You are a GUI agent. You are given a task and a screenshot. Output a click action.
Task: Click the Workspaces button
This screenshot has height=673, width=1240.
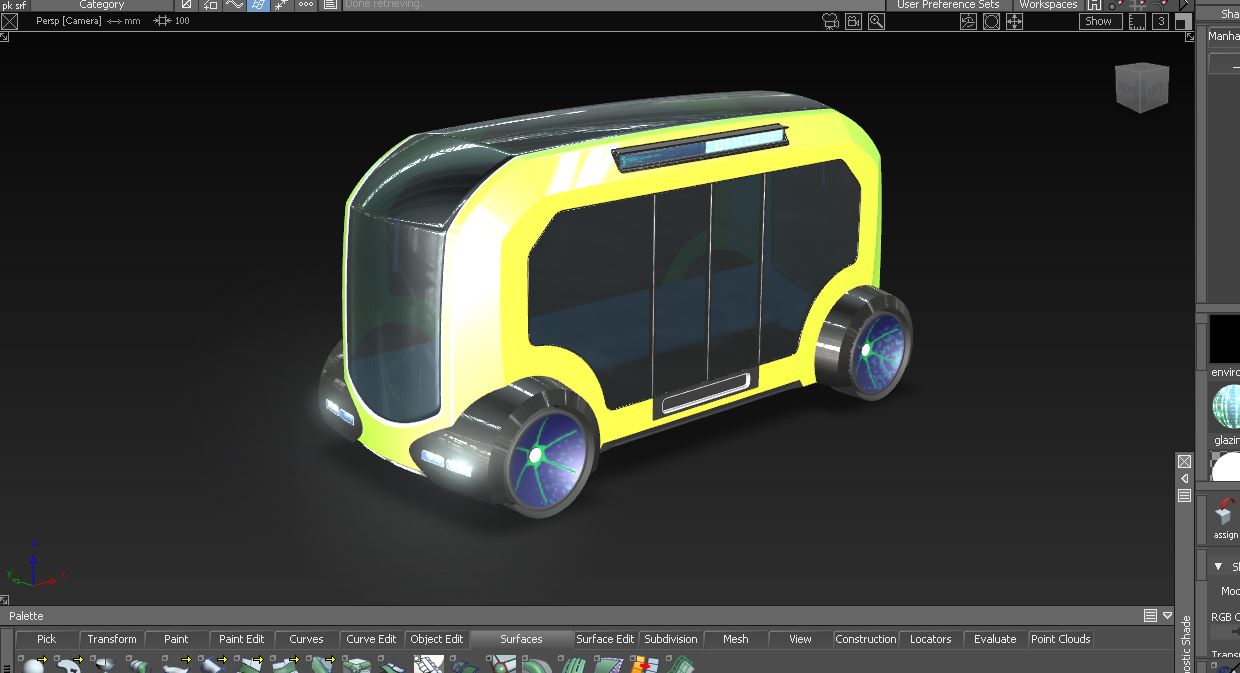(1047, 5)
